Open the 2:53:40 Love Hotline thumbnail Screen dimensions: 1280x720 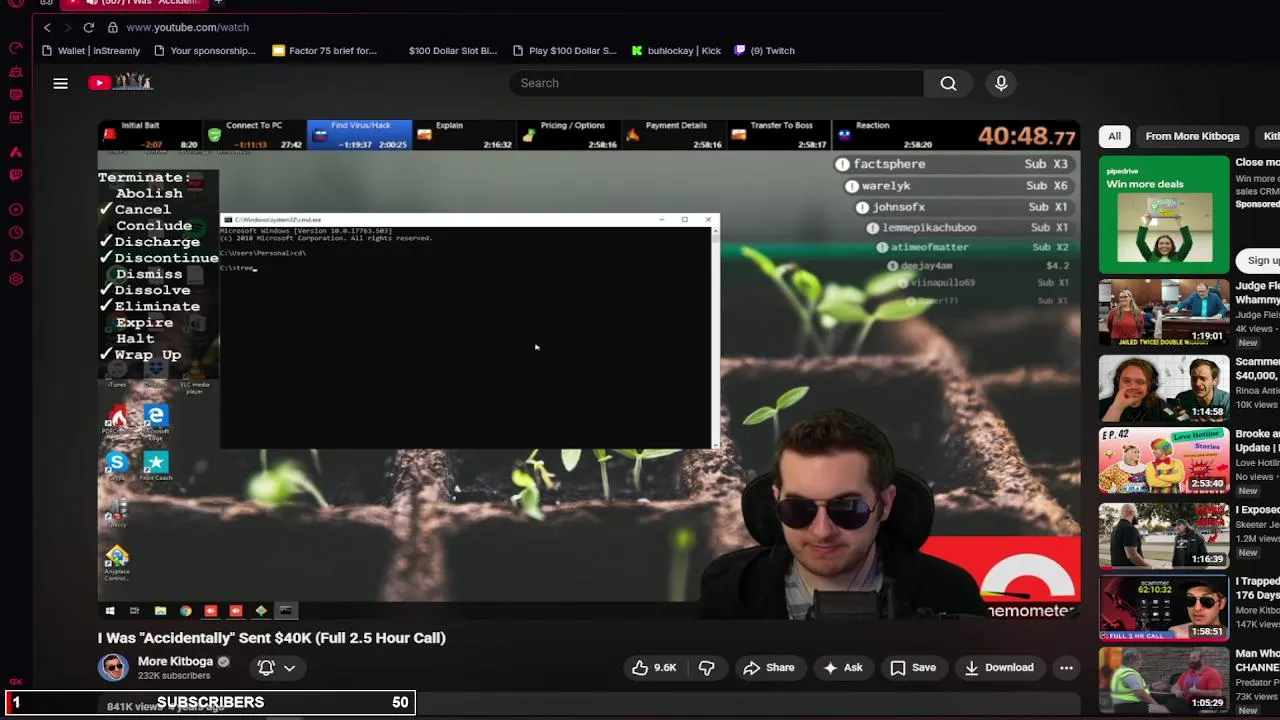(x=1164, y=461)
